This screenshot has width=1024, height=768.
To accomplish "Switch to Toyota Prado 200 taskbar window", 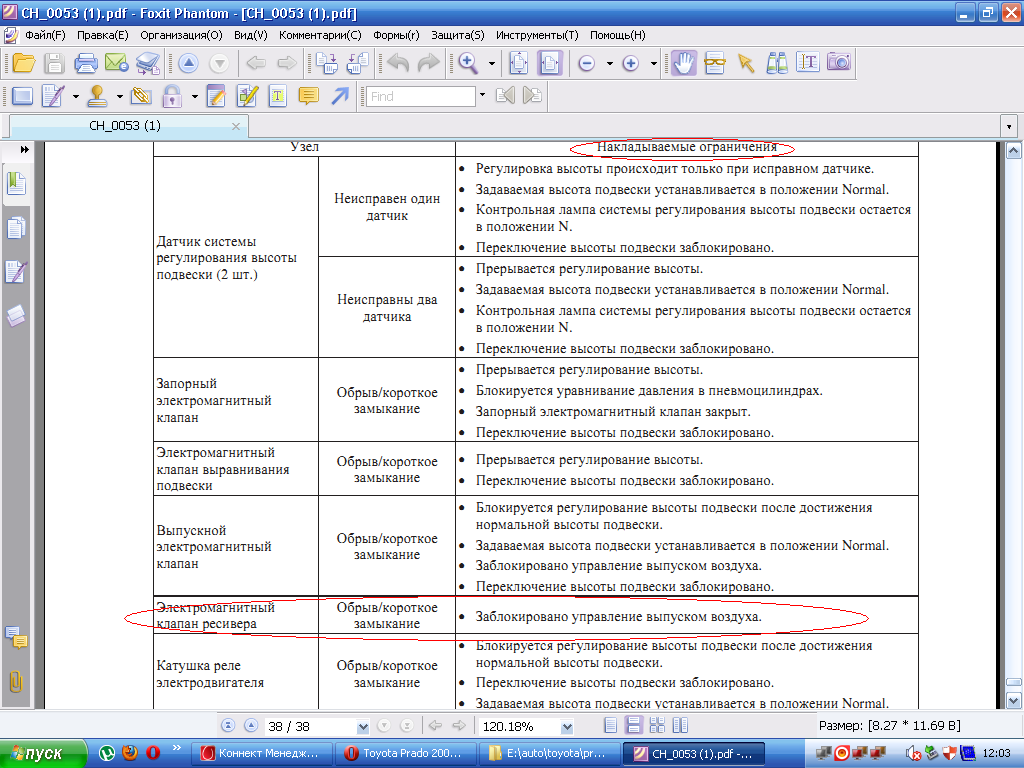I will (404, 754).
